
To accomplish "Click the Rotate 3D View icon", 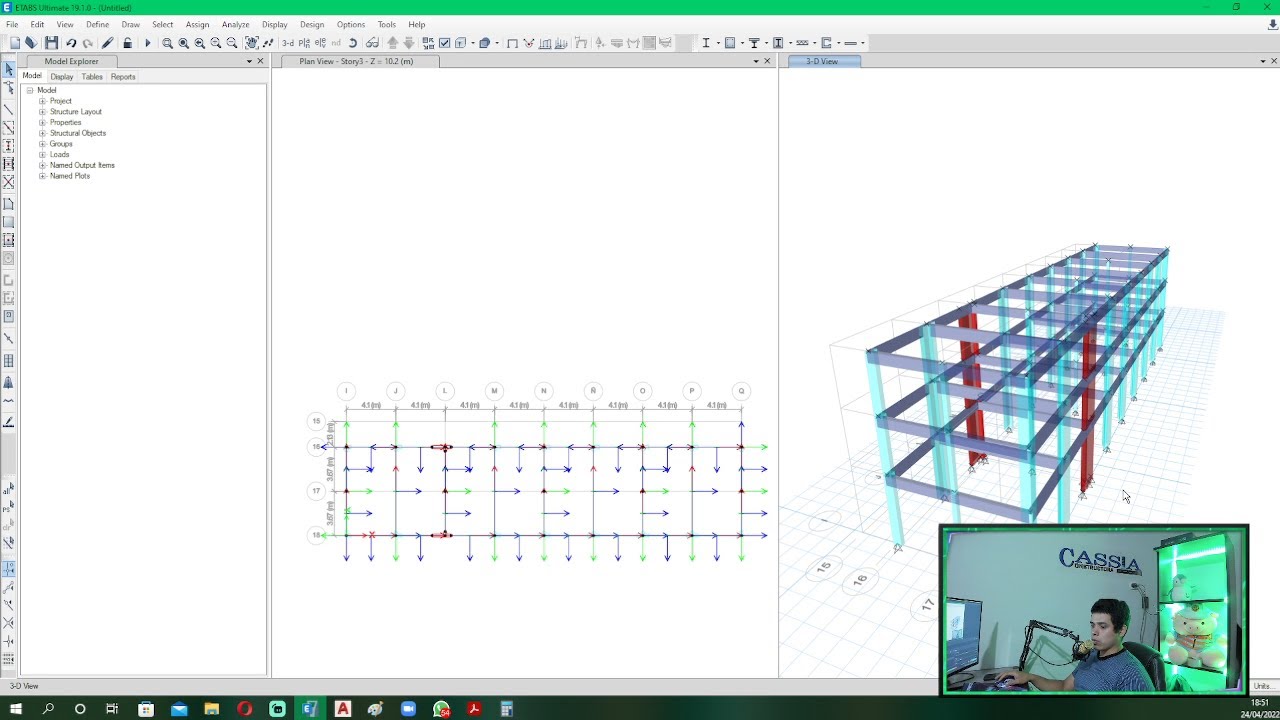I will [x=353, y=43].
